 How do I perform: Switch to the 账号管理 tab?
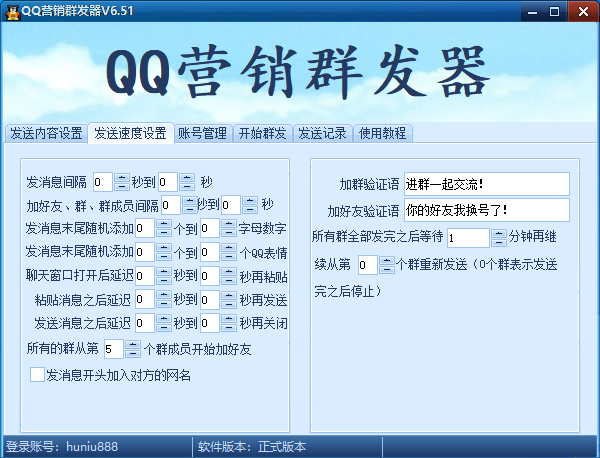click(x=202, y=133)
